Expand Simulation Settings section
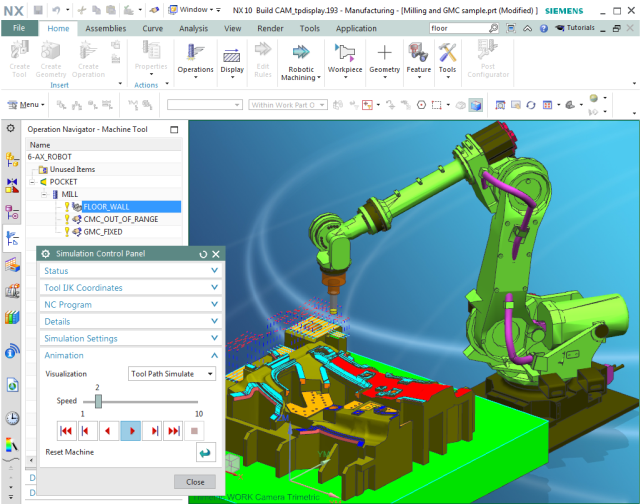641x504 pixels. 131,338
